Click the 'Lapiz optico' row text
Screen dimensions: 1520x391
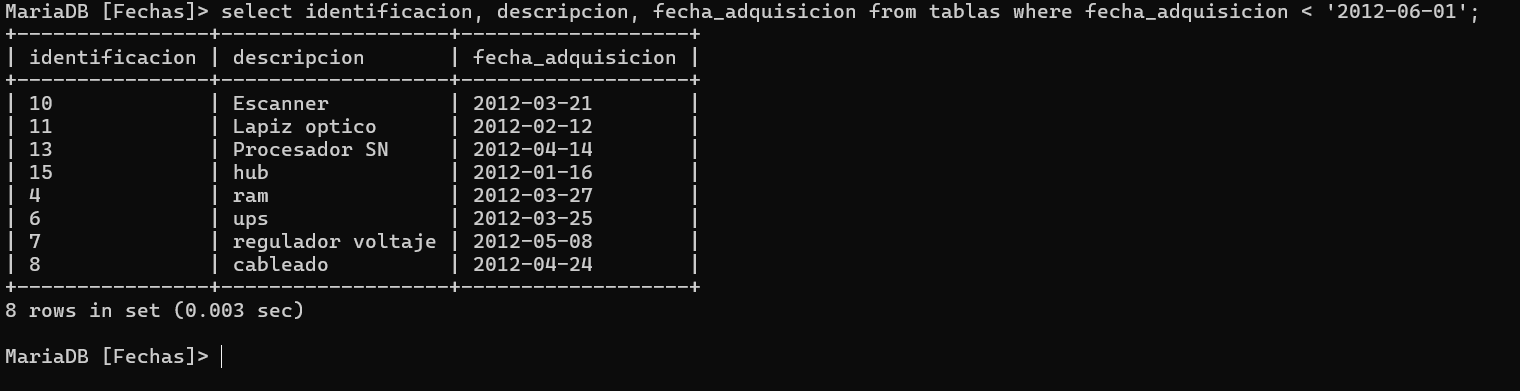click(305, 126)
